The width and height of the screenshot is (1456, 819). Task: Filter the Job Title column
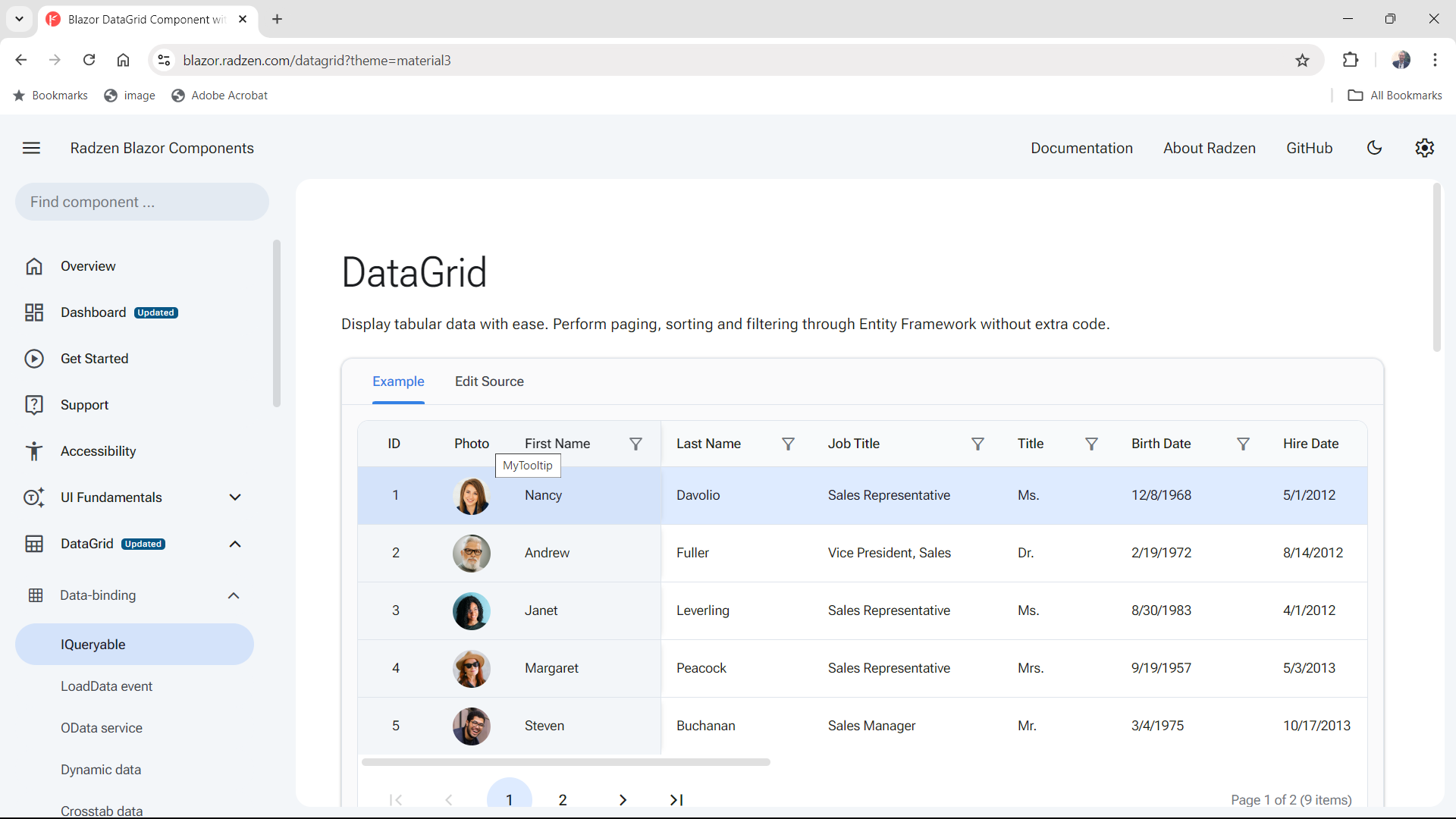pyautogui.click(x=977, y=444)
